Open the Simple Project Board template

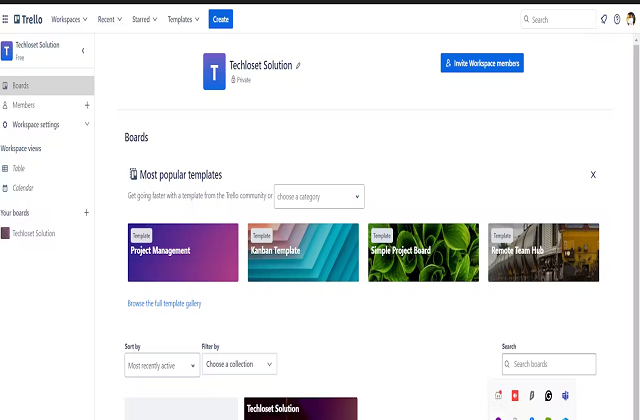(x=423, y=252)
